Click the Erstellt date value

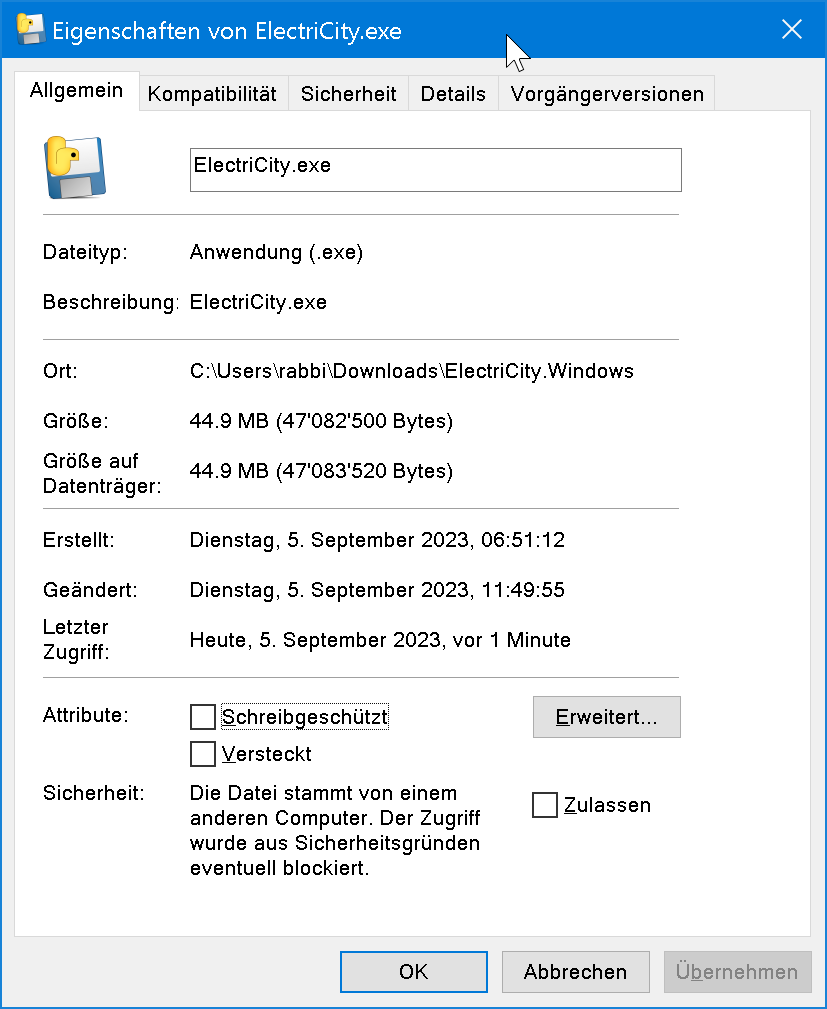pos(377,540)
